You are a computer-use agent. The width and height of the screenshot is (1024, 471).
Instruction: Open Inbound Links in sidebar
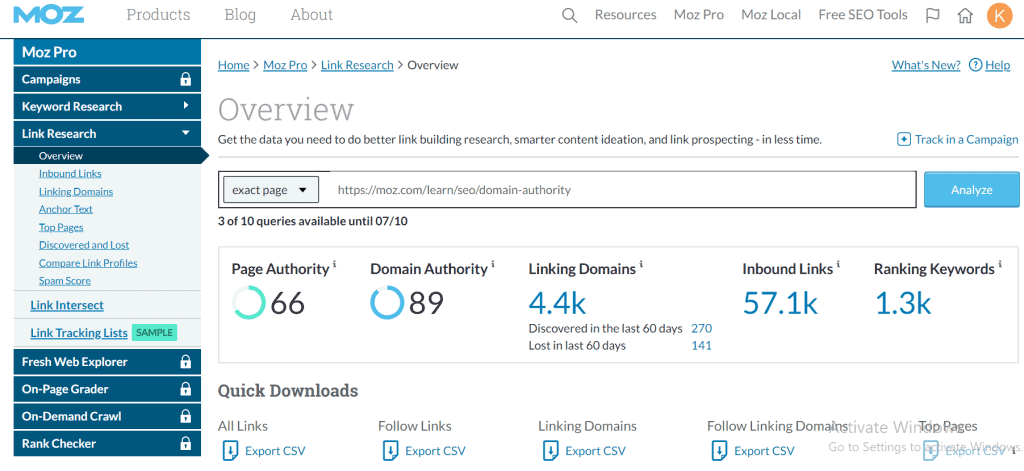[70, 174]
